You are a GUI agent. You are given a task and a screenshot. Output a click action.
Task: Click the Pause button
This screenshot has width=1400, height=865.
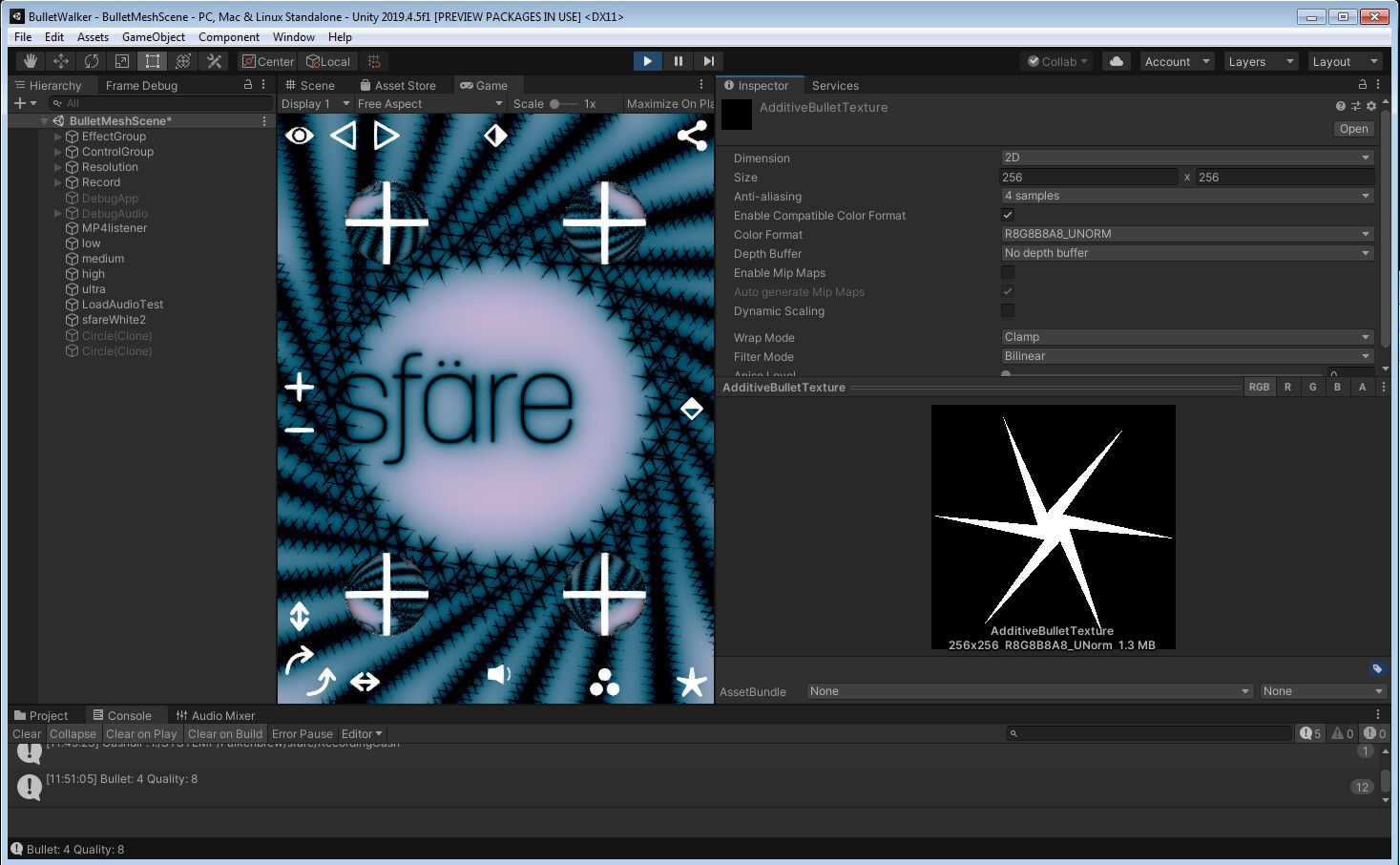pos(678,61)
